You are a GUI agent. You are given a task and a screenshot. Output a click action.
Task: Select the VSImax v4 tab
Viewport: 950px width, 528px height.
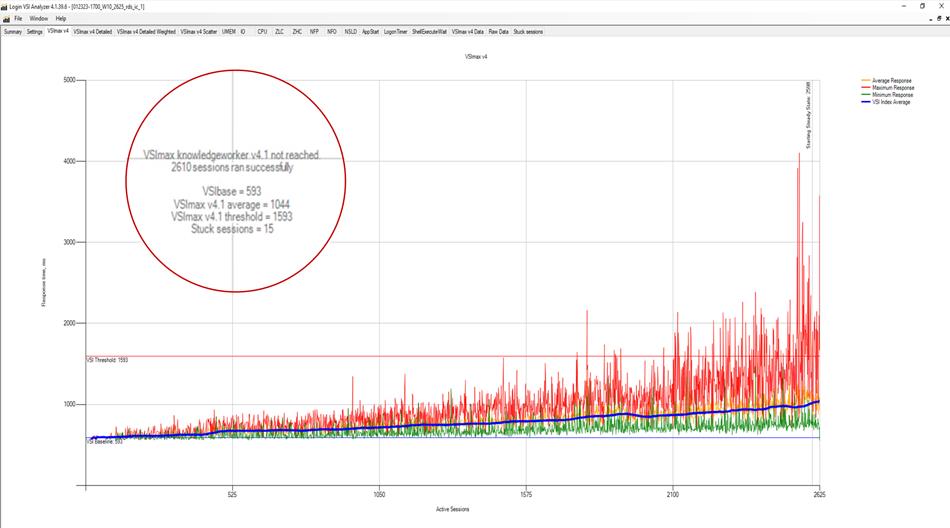click(58, 31)
